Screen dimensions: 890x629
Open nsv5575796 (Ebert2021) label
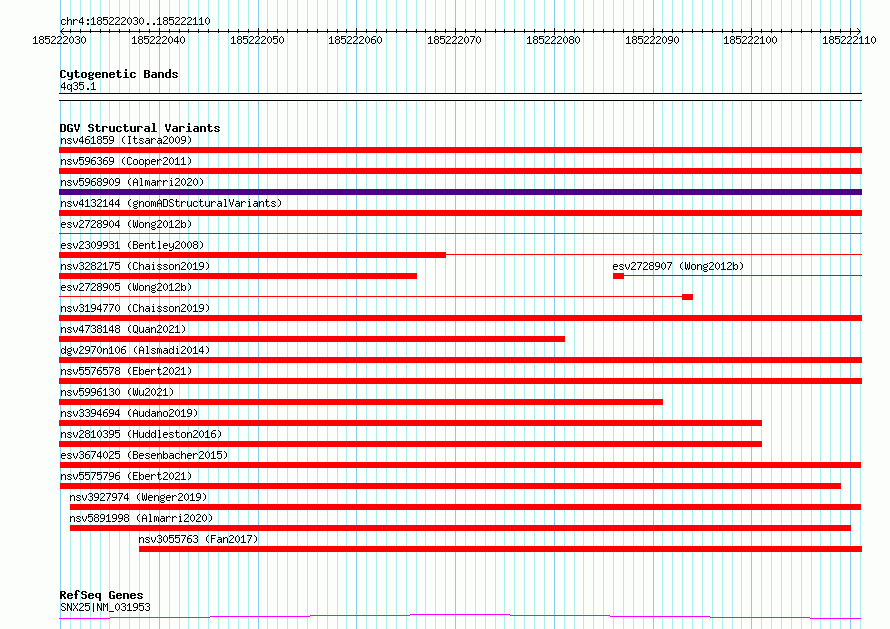point(126,476)
